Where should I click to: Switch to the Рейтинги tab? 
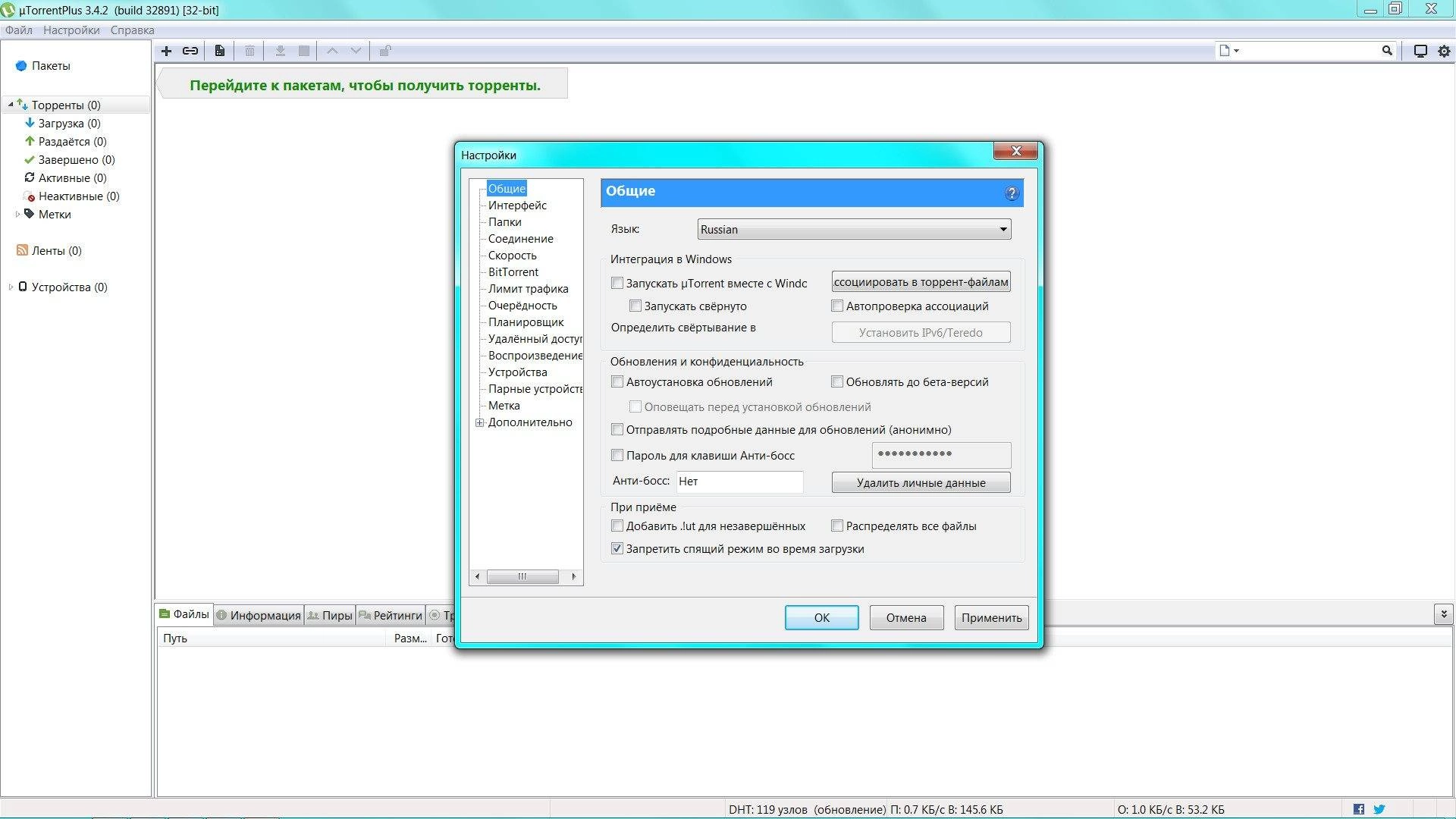(x=391, y=615)
